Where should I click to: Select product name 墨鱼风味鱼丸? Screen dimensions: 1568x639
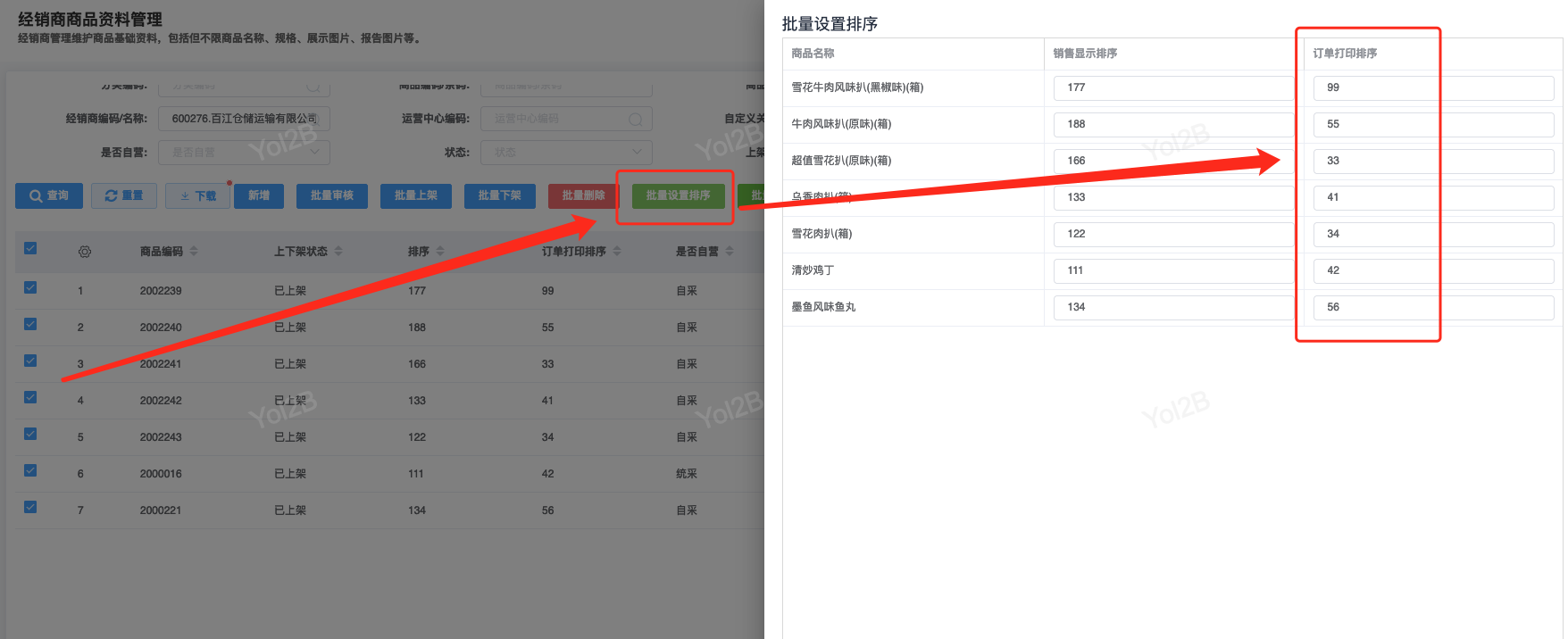click(823, 307)
